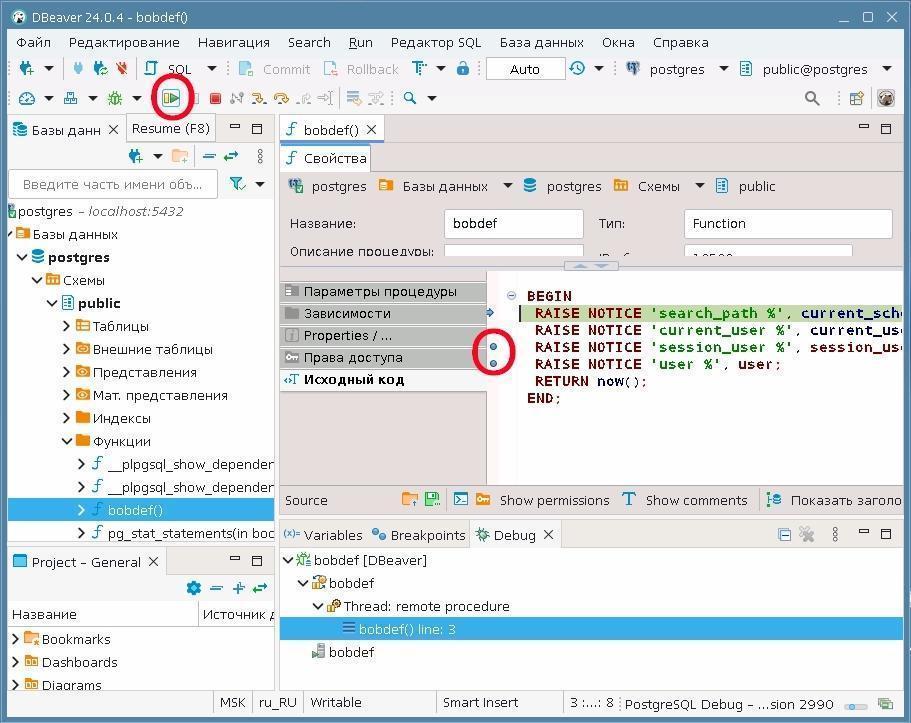This screenshot has height=723, width=911.
Task: Toggle breakpoint on the session_user line
Action: (x=493, y=347)
